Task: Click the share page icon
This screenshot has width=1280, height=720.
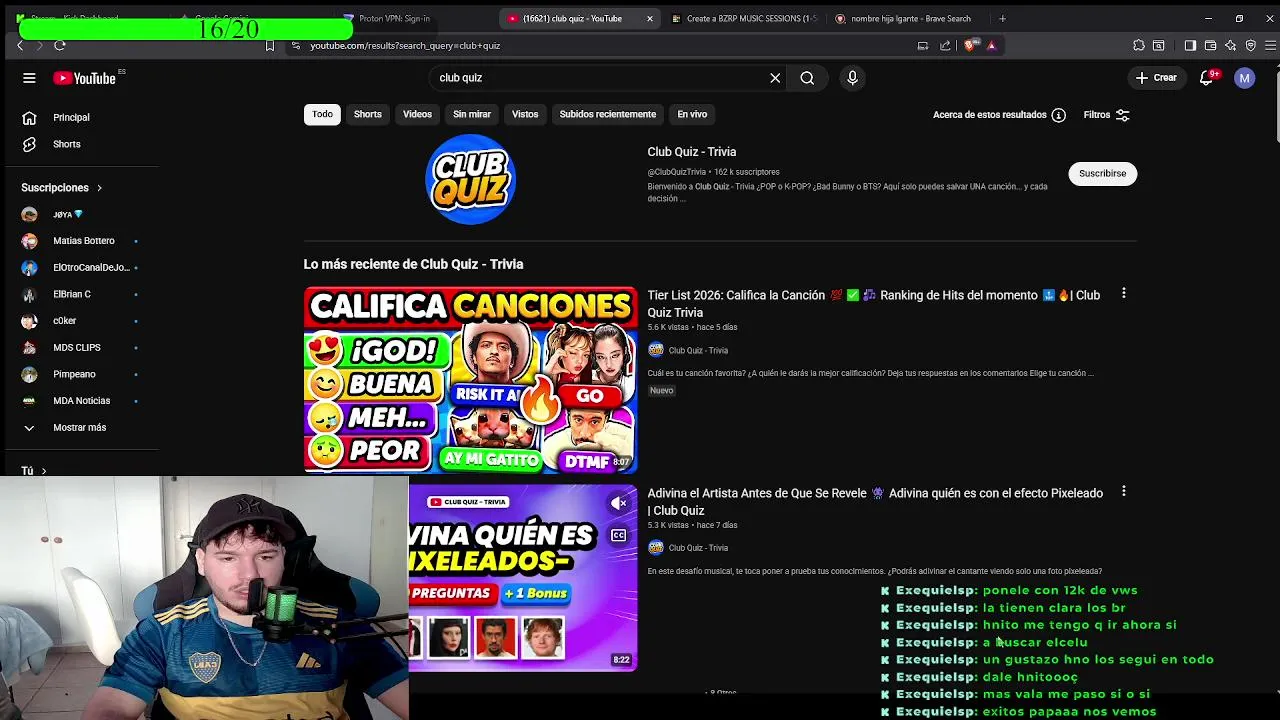Action: (945, 45)
